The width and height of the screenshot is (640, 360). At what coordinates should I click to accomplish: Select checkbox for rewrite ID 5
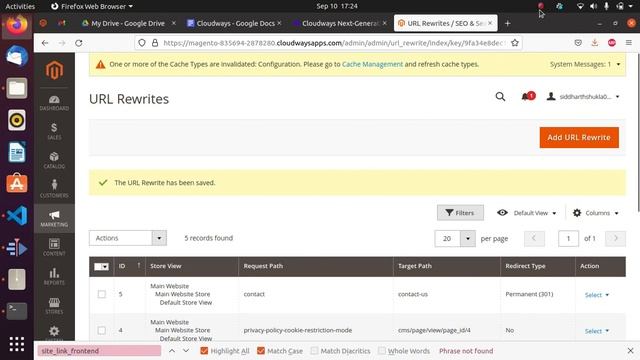point(102,294)
